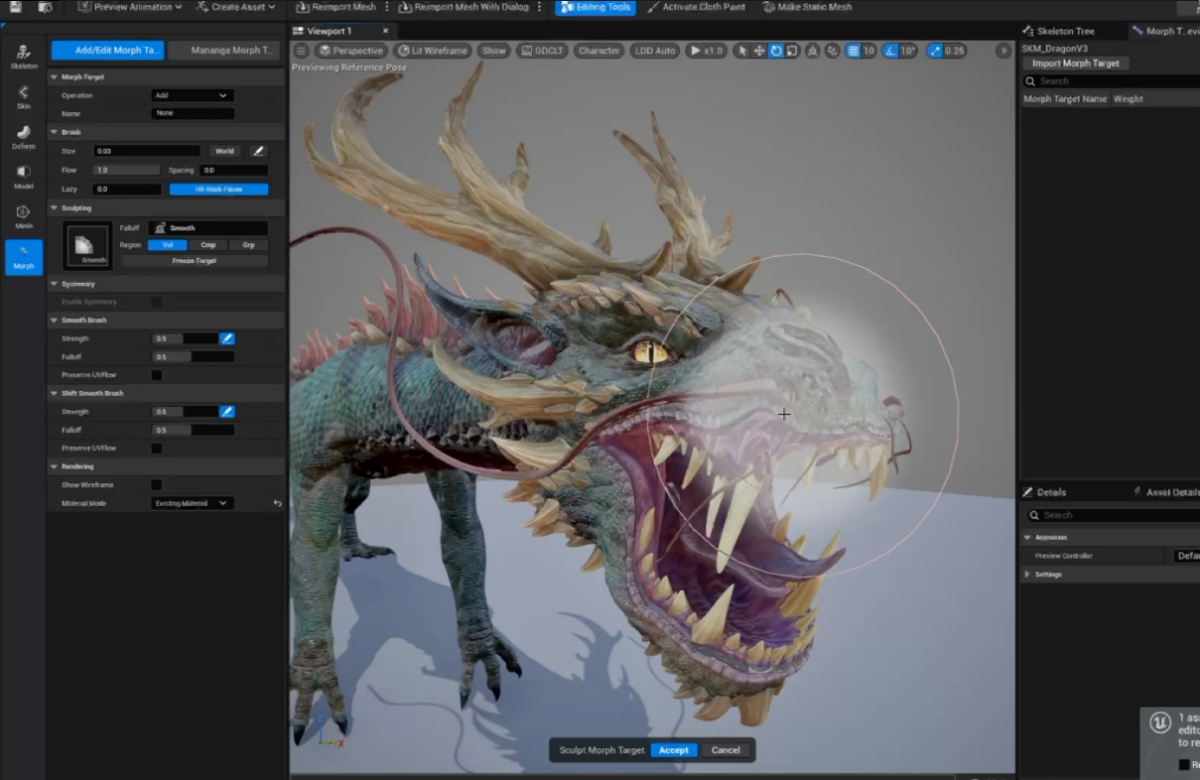The image size is (1200, 780).
Task: Open the Lit Wireframe view mode menu
Action: click(432, 51)
